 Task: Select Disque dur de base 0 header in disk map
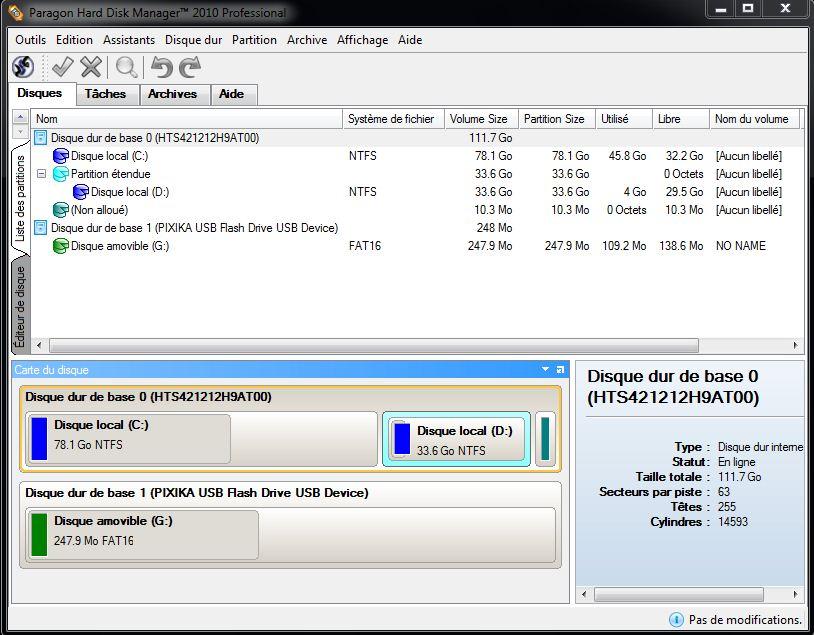[x=148, y=397]
